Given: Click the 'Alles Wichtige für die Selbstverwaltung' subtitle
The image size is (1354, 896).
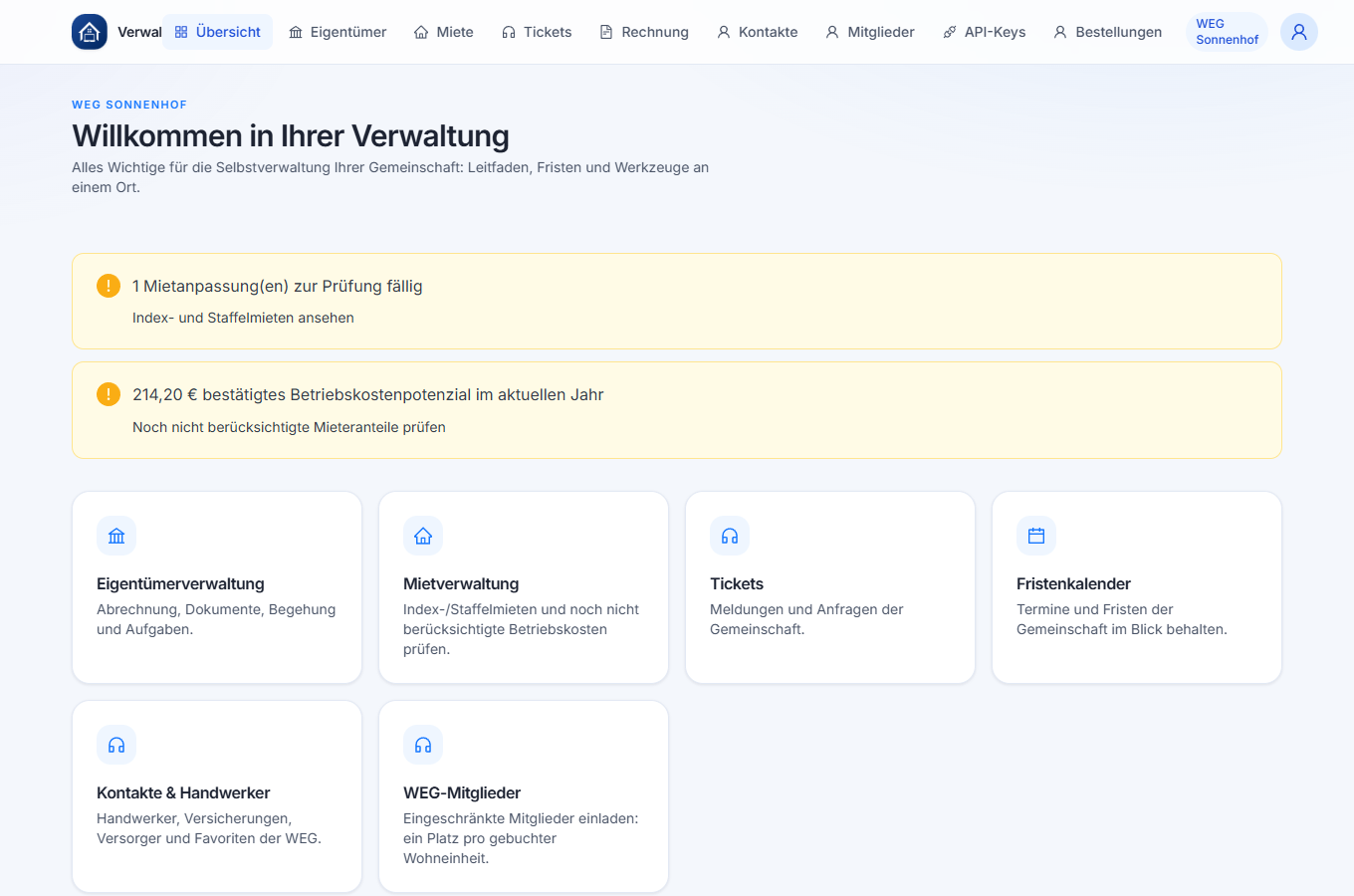Looking at the screenshot, I should tap(390, 177).
